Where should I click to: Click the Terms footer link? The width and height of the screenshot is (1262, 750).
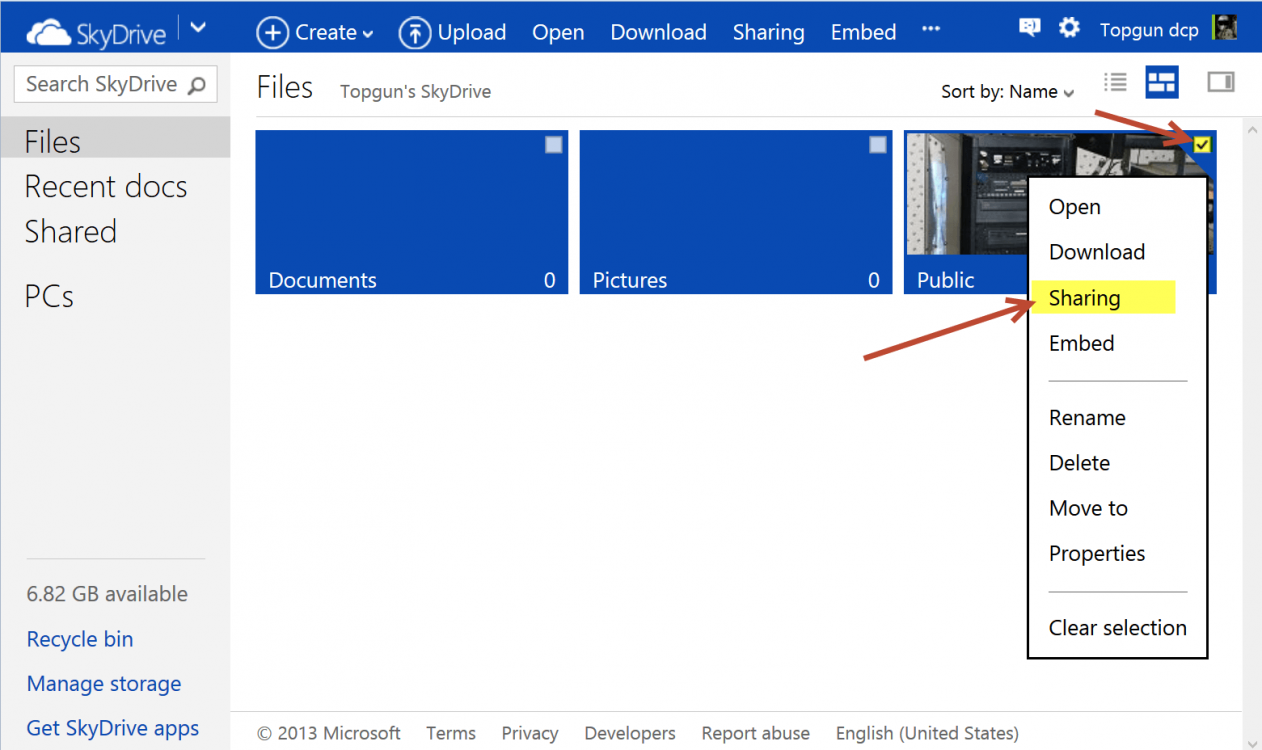[x=451, y=733]
